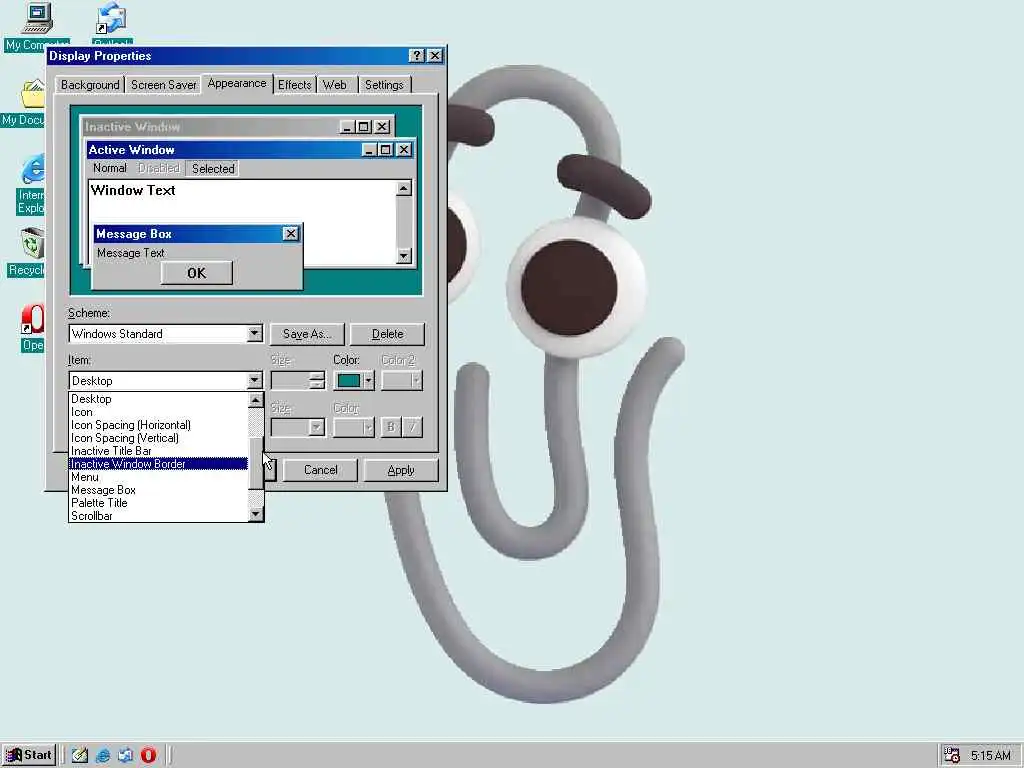
Task: Open the Effects tab
Action: coord(295,85)
